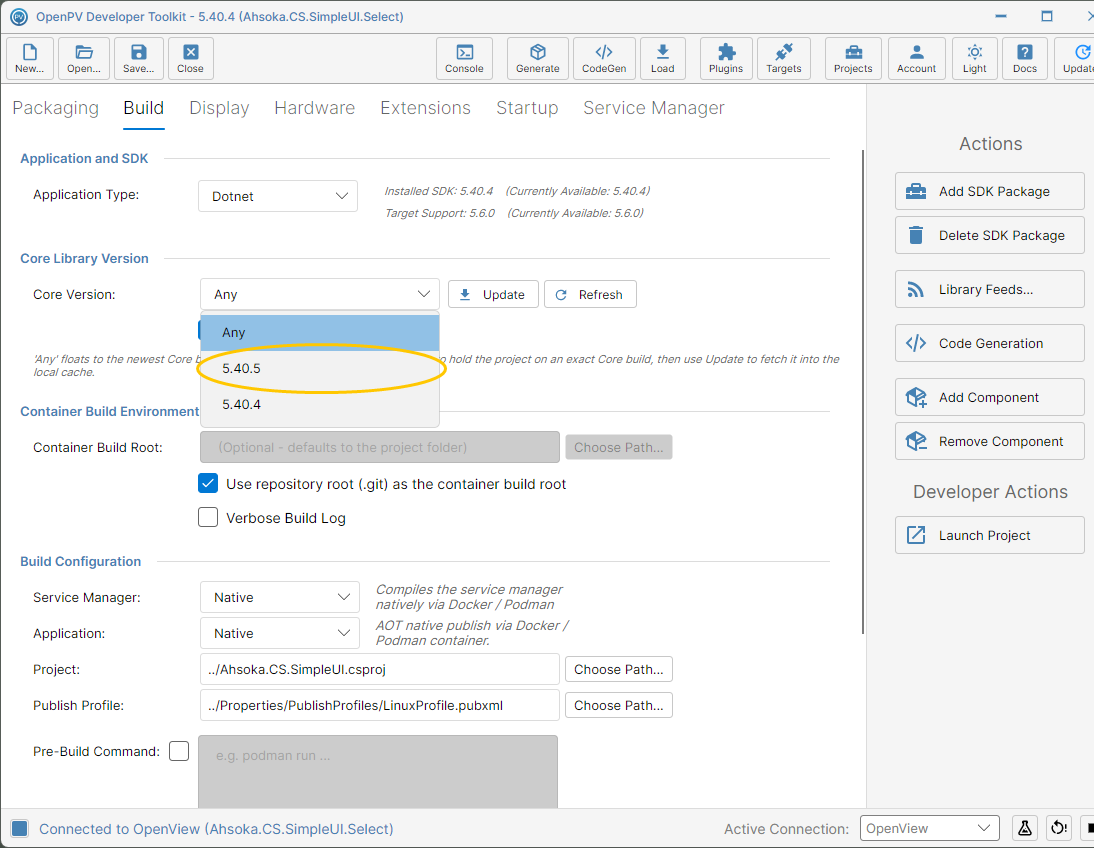Viewport: 1116px width, 848px height.
Task: Open CodeGen from the toolbar
Action: pos(604,58)
